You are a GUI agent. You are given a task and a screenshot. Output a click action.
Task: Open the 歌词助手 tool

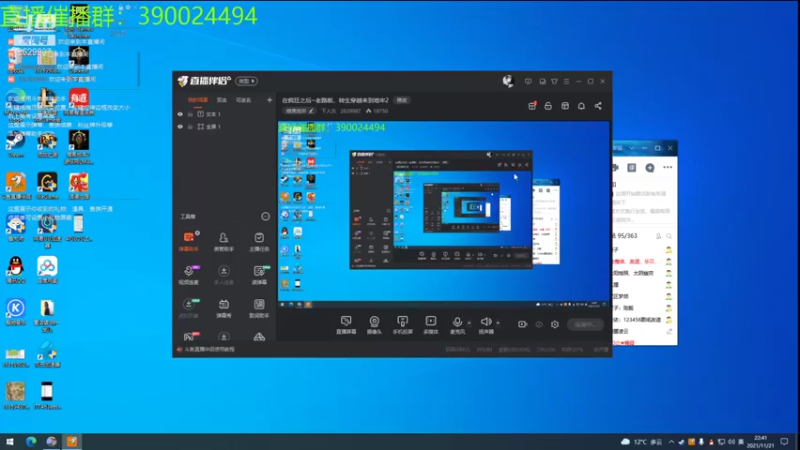[x=259, y=308]
